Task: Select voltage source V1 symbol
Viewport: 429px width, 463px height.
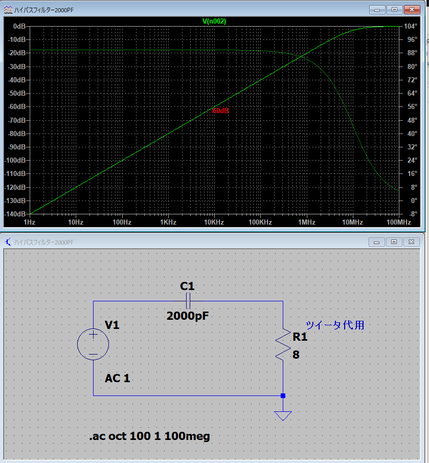Action: [93, 344]
